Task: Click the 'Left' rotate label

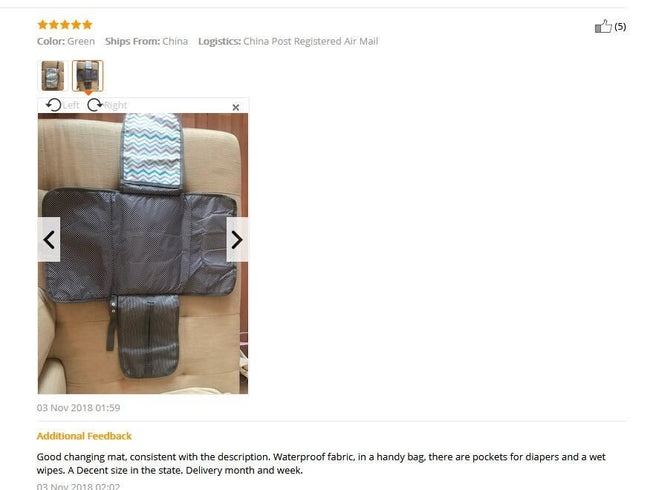Action: (71, 105)
